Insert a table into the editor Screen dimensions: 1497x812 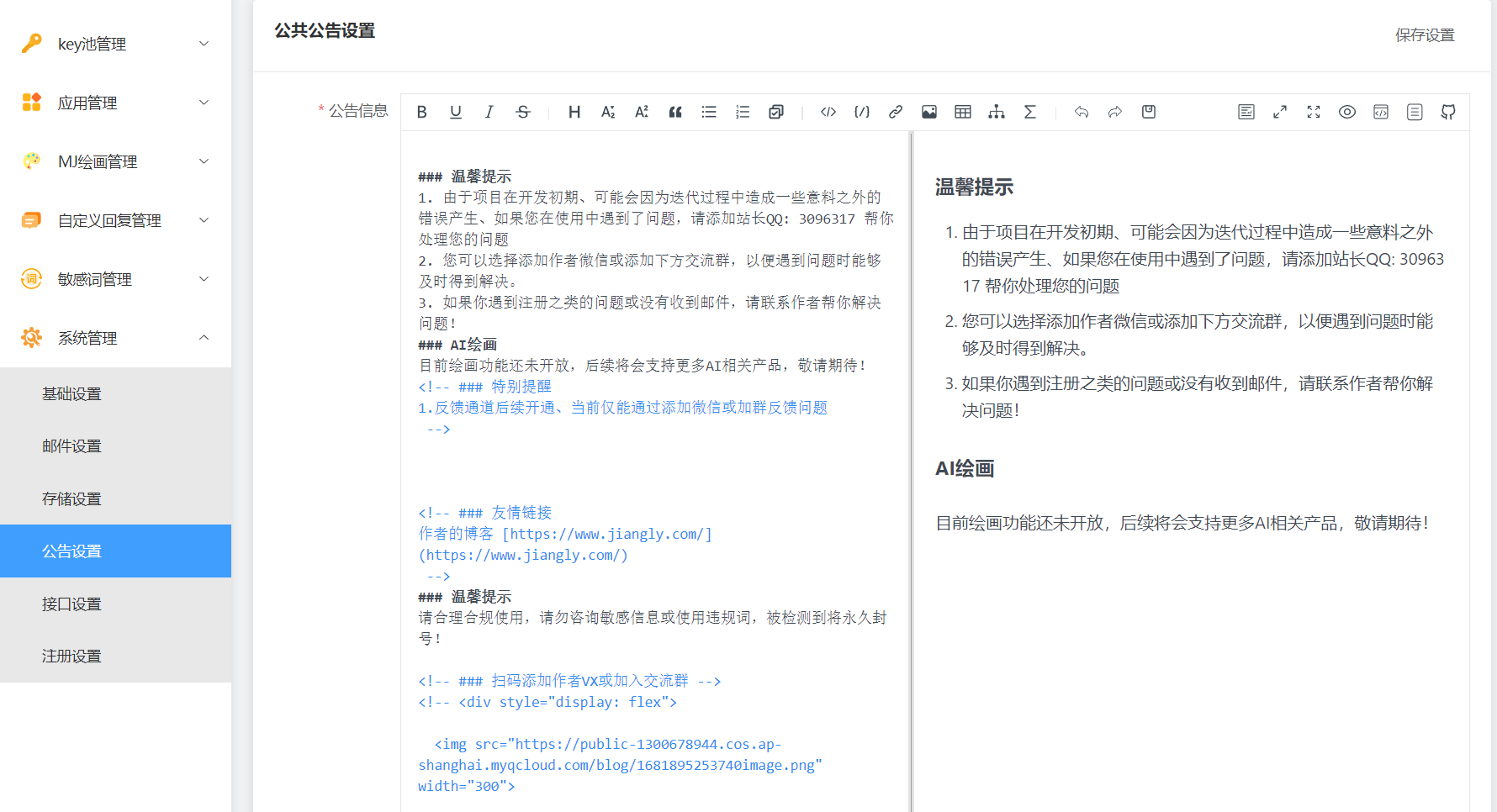[963, 112]
